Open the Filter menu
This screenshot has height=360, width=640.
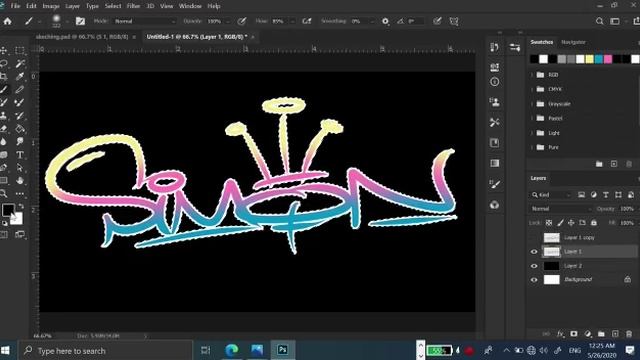point(133,6)
